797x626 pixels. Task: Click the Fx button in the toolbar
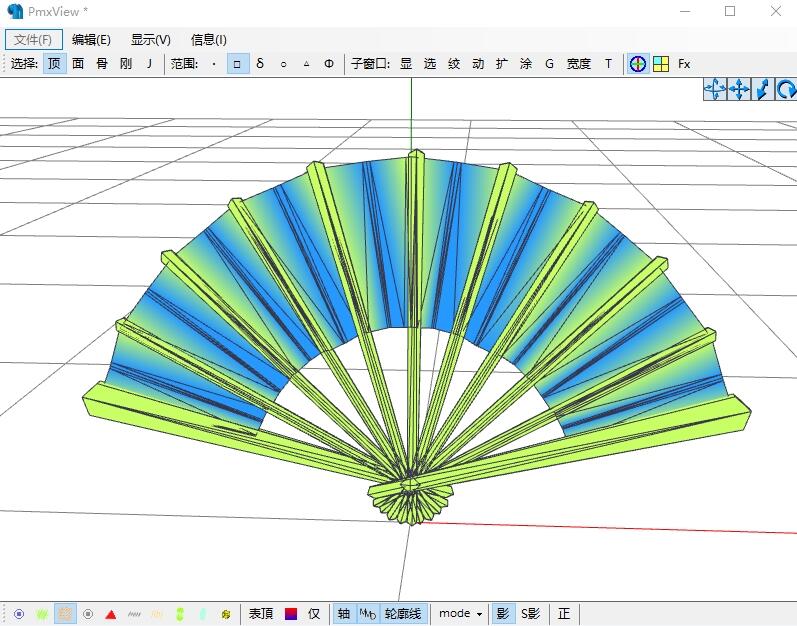684,64
